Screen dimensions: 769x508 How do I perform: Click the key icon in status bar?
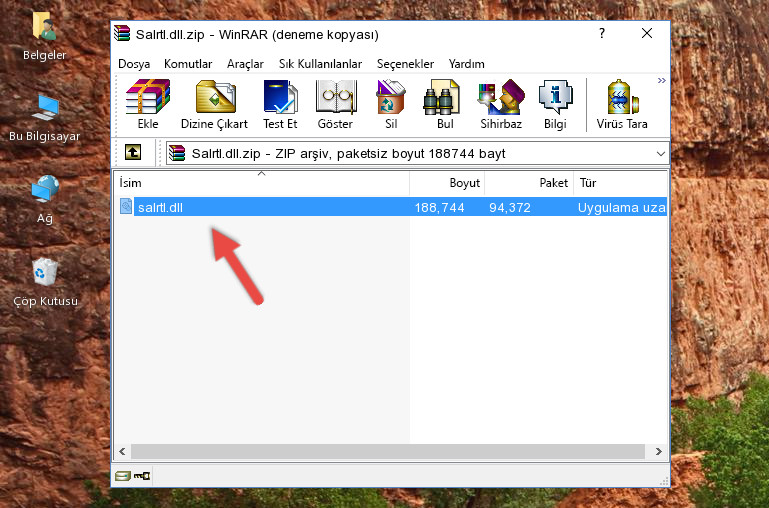click(142, 475)
